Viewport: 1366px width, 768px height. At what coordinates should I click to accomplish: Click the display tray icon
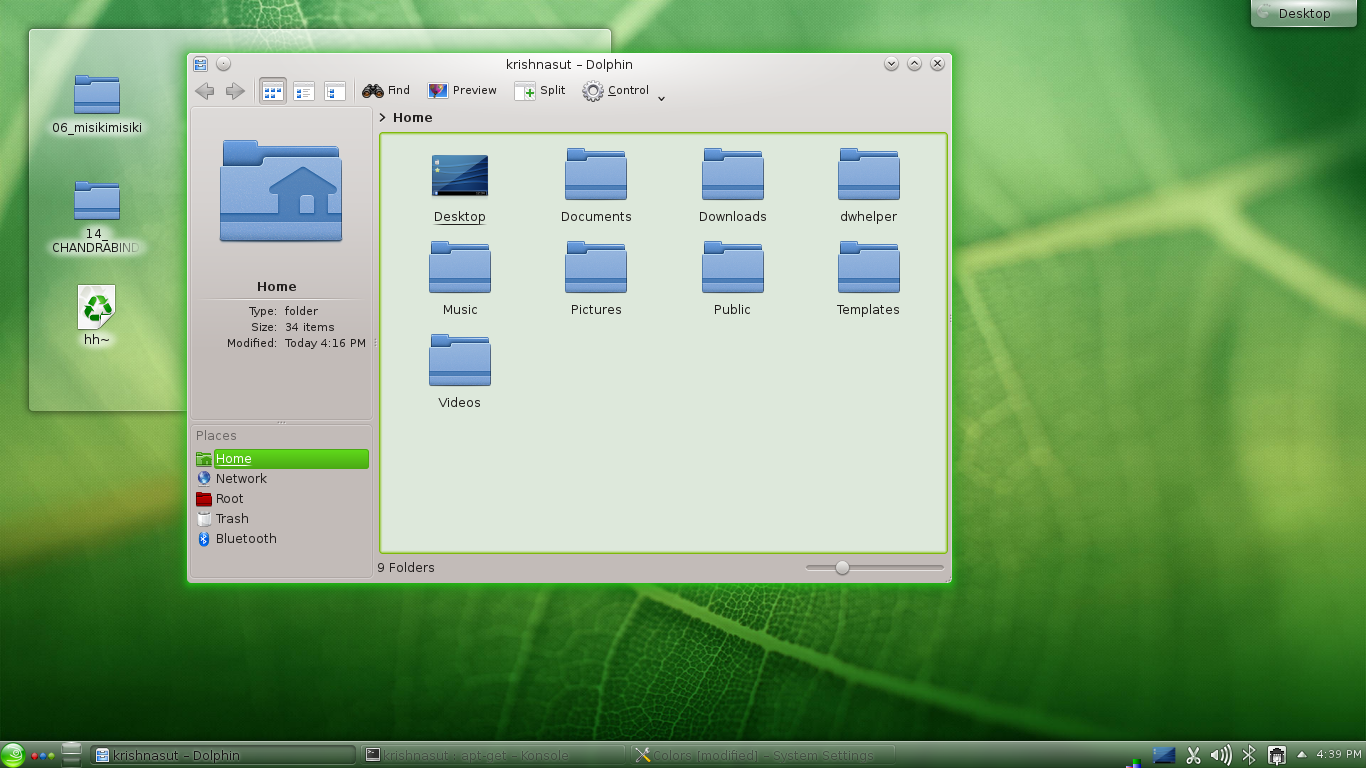pyautogui.click(x=1164, y=755)
